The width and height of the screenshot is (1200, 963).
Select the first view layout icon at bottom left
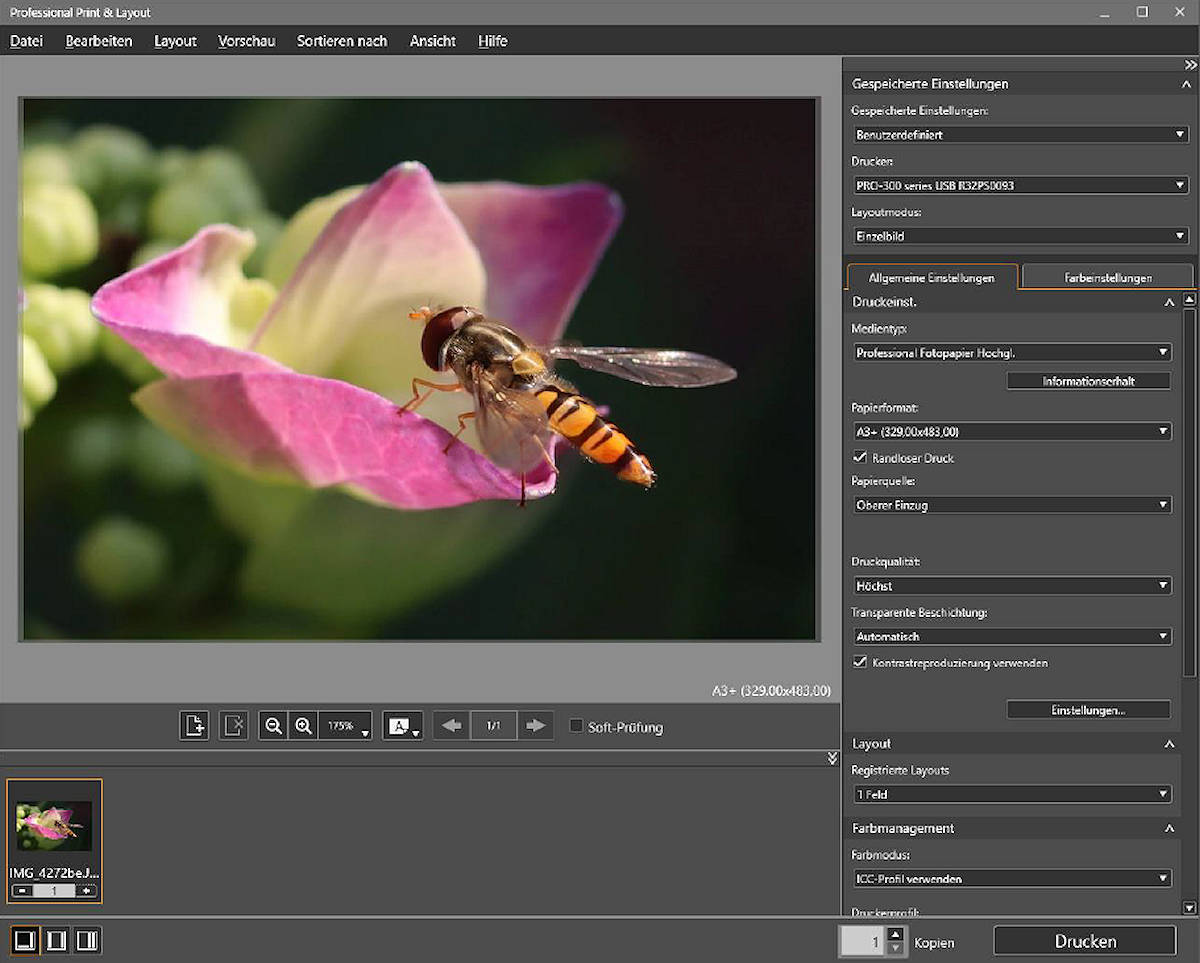(x=25, y=940)
